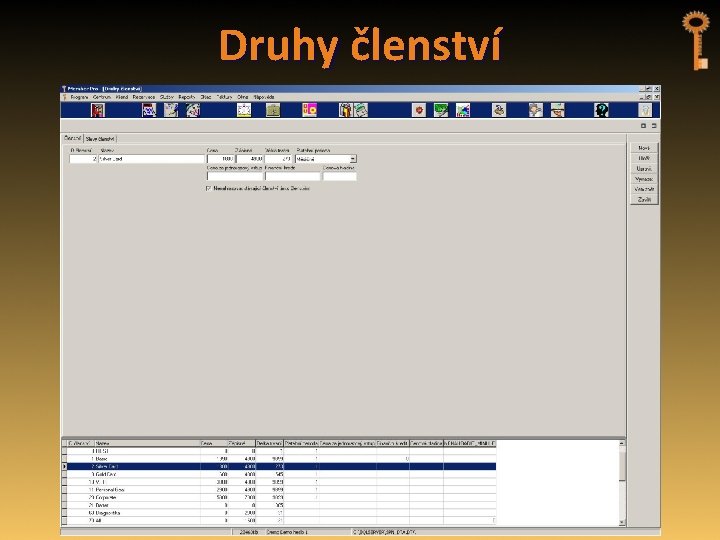Open the green board toolbar icon
The width and height of the screenshot is (720, 540).
pyautogui.click(x=441, y=110)
